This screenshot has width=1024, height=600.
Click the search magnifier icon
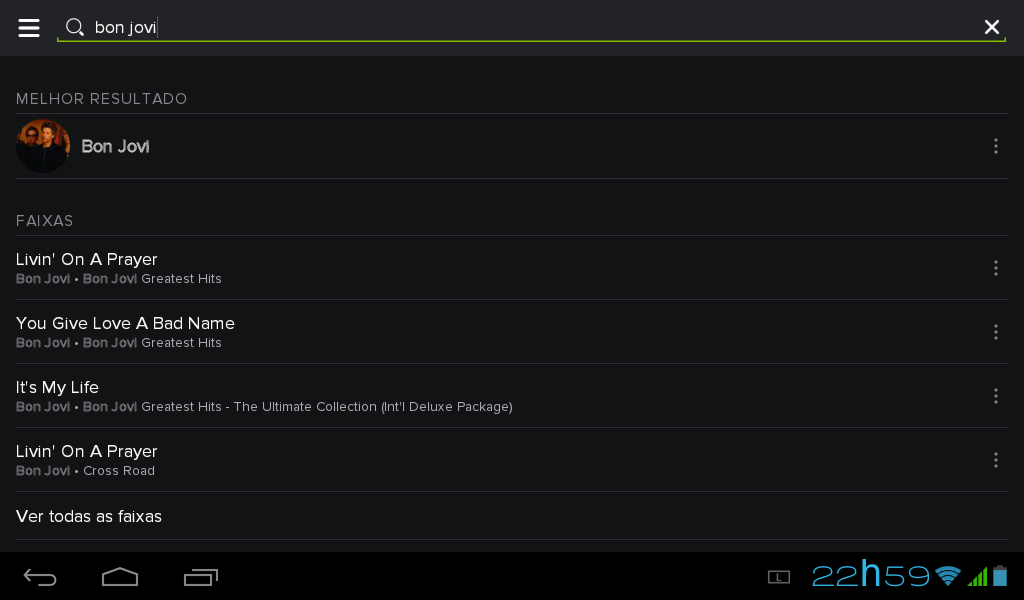coord(75,27)
